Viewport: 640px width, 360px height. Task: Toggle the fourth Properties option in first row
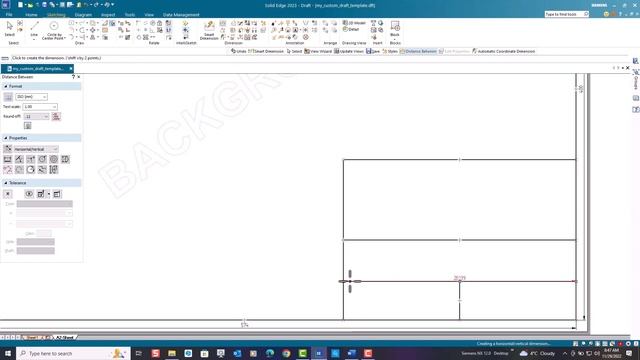(42, 159)
